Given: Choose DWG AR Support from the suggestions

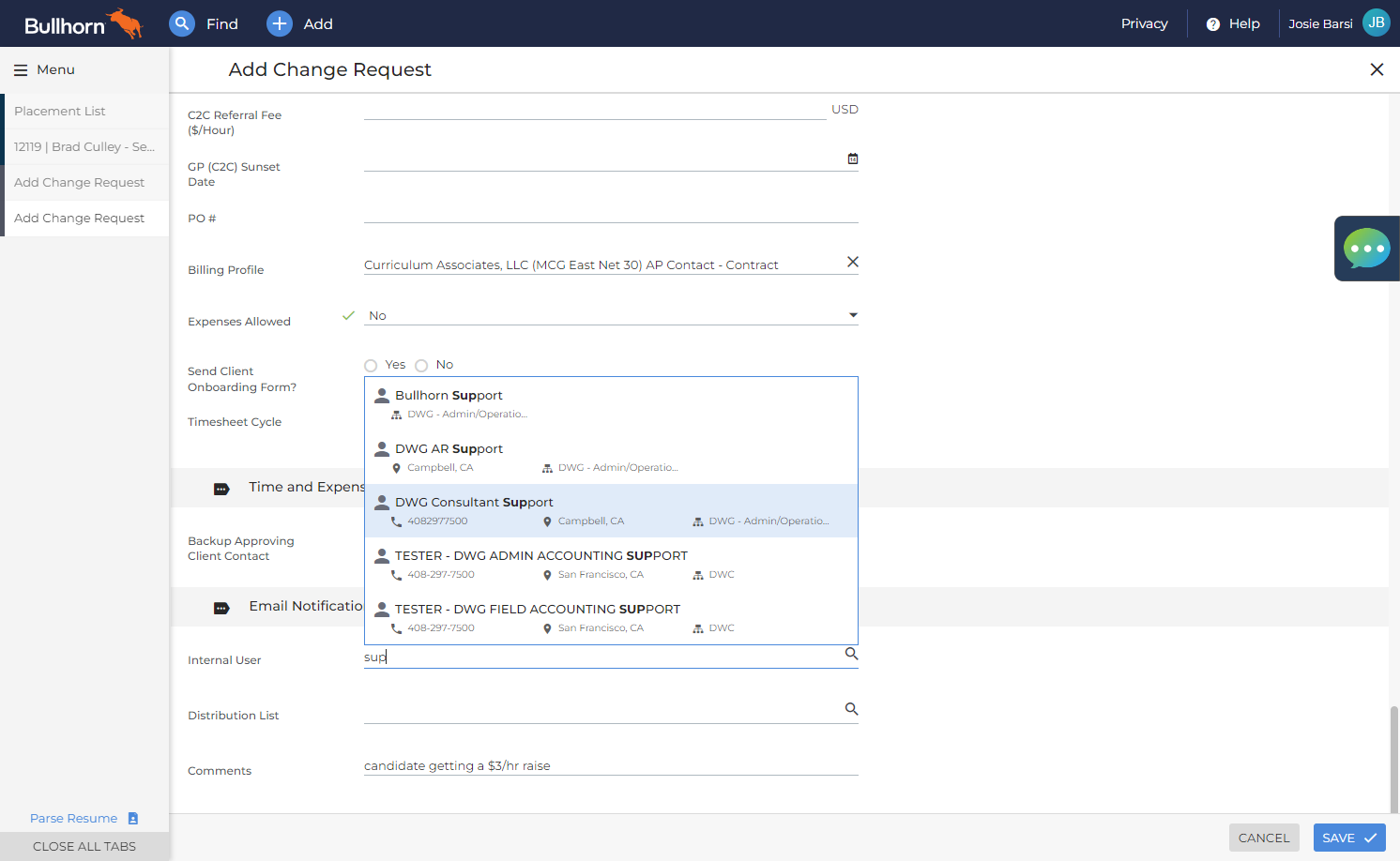Looking at the screenshot, I should (x=611, y=458).
